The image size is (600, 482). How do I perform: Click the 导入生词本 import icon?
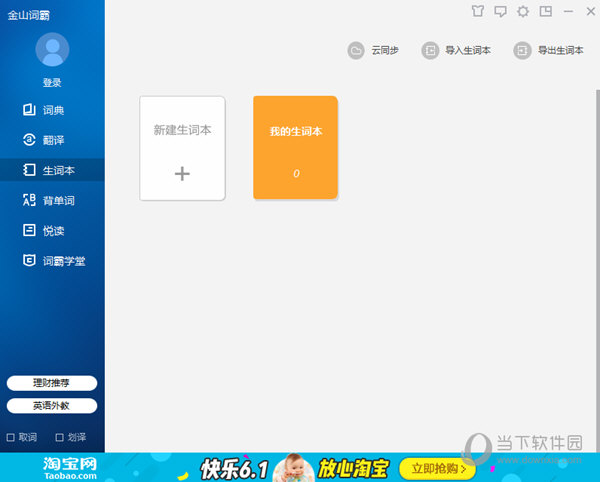point(430,50)
